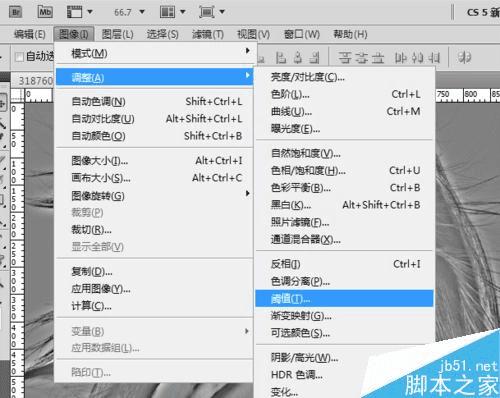Image resolution: width=500 pixels, height=398 pixels.
Task: Click the greyed 裁剪(P) entry
Action: [154, 212]
